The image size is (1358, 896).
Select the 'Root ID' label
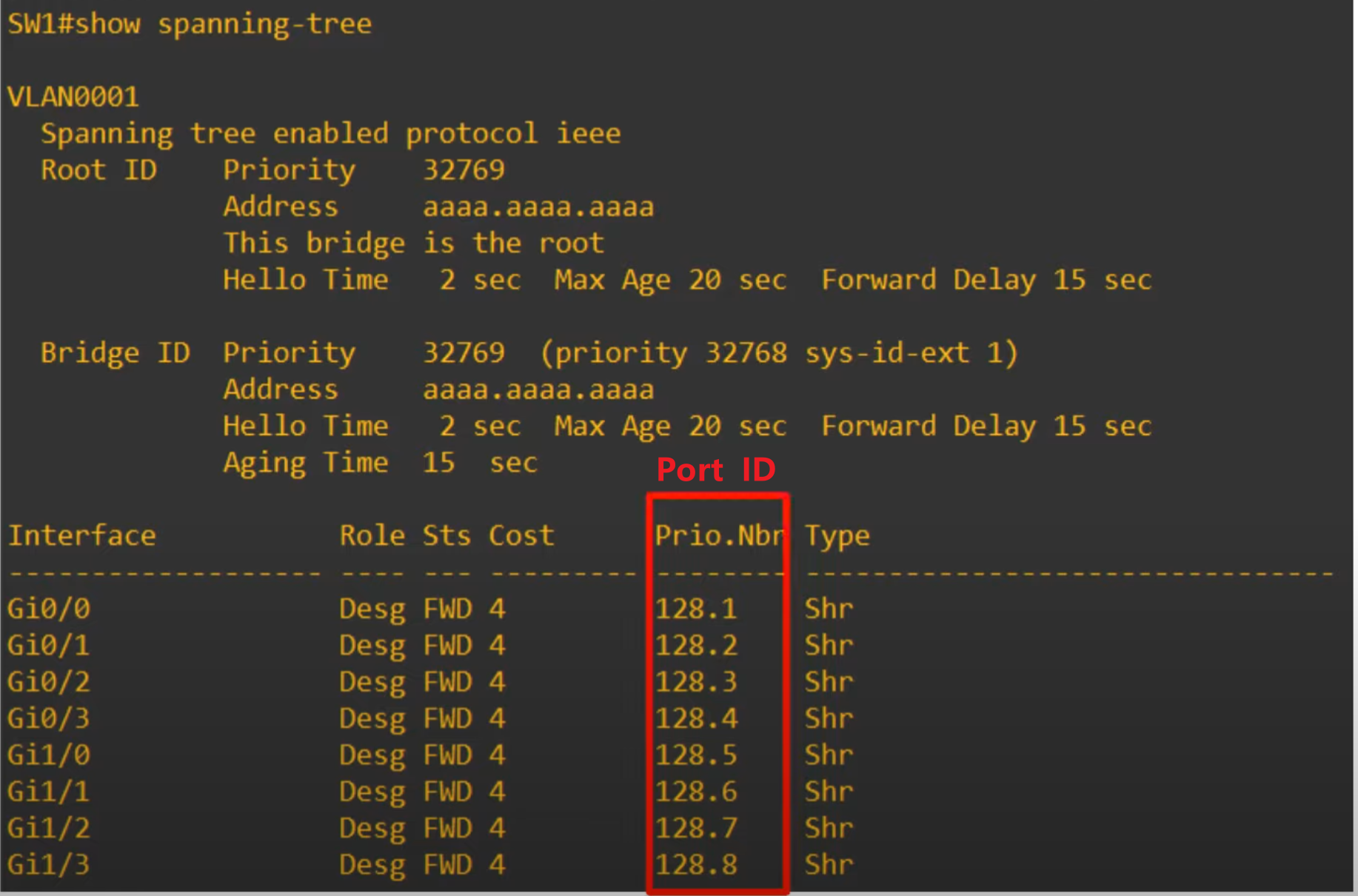pos(98,170)
